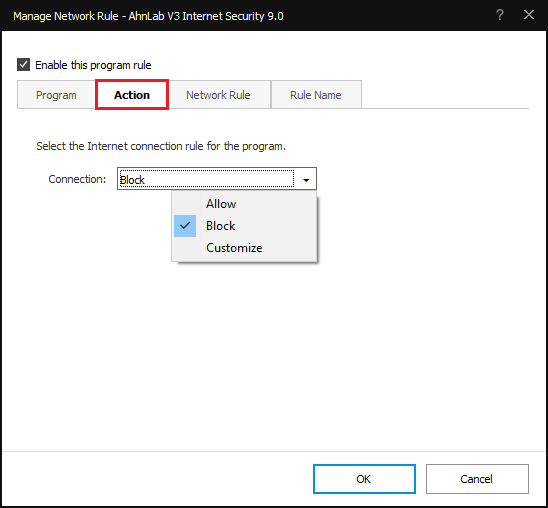Click the Connection: label text
Screen dimensions: 548x508
tap(77, 179)
